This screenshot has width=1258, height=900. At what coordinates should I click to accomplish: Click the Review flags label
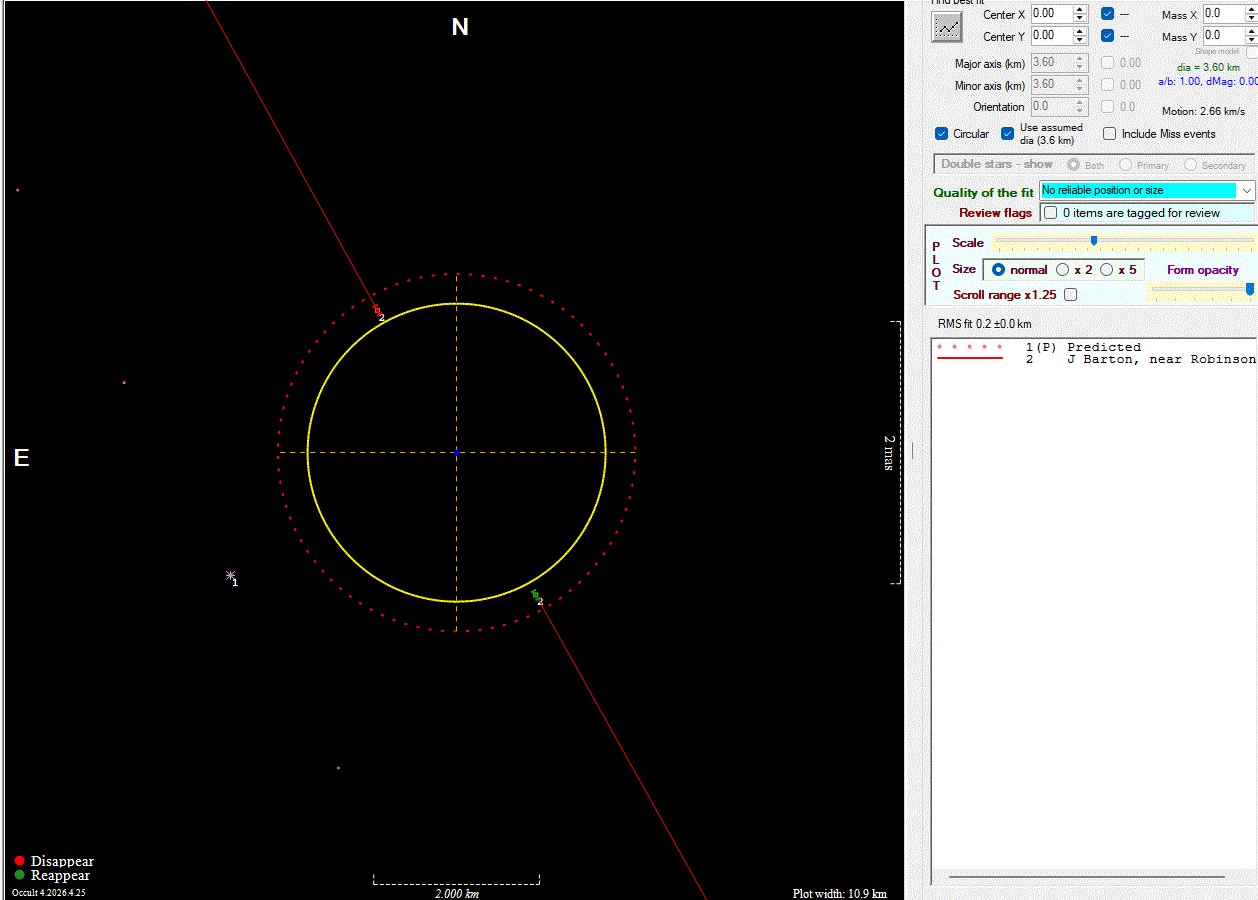click(995, 213)
